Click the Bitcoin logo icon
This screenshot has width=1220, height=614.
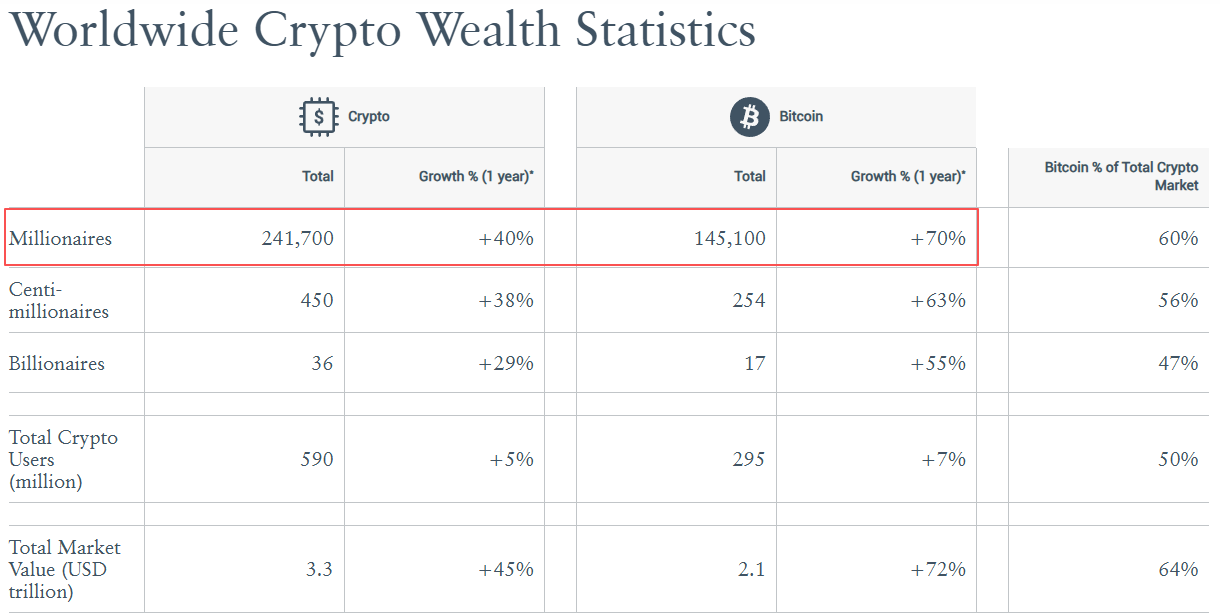[750, 117]
